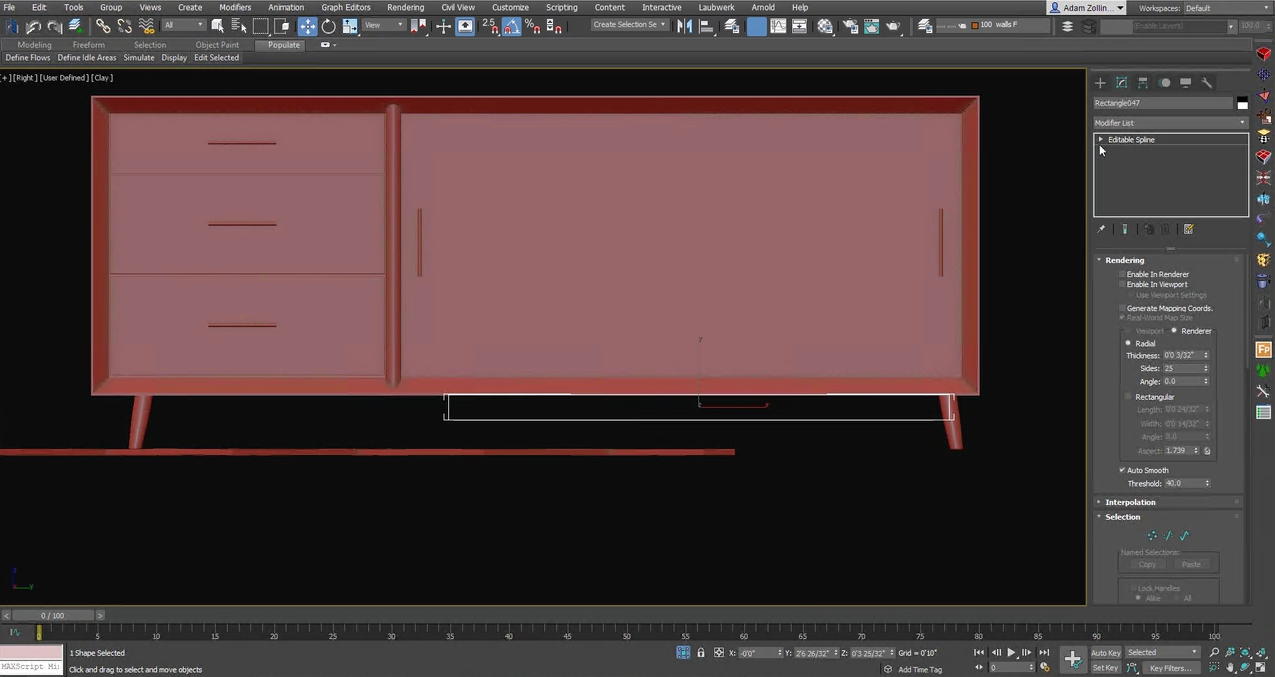Click the object color swatch beside Rectangle047
The image size is (1275, 677).
(1242, 103)
